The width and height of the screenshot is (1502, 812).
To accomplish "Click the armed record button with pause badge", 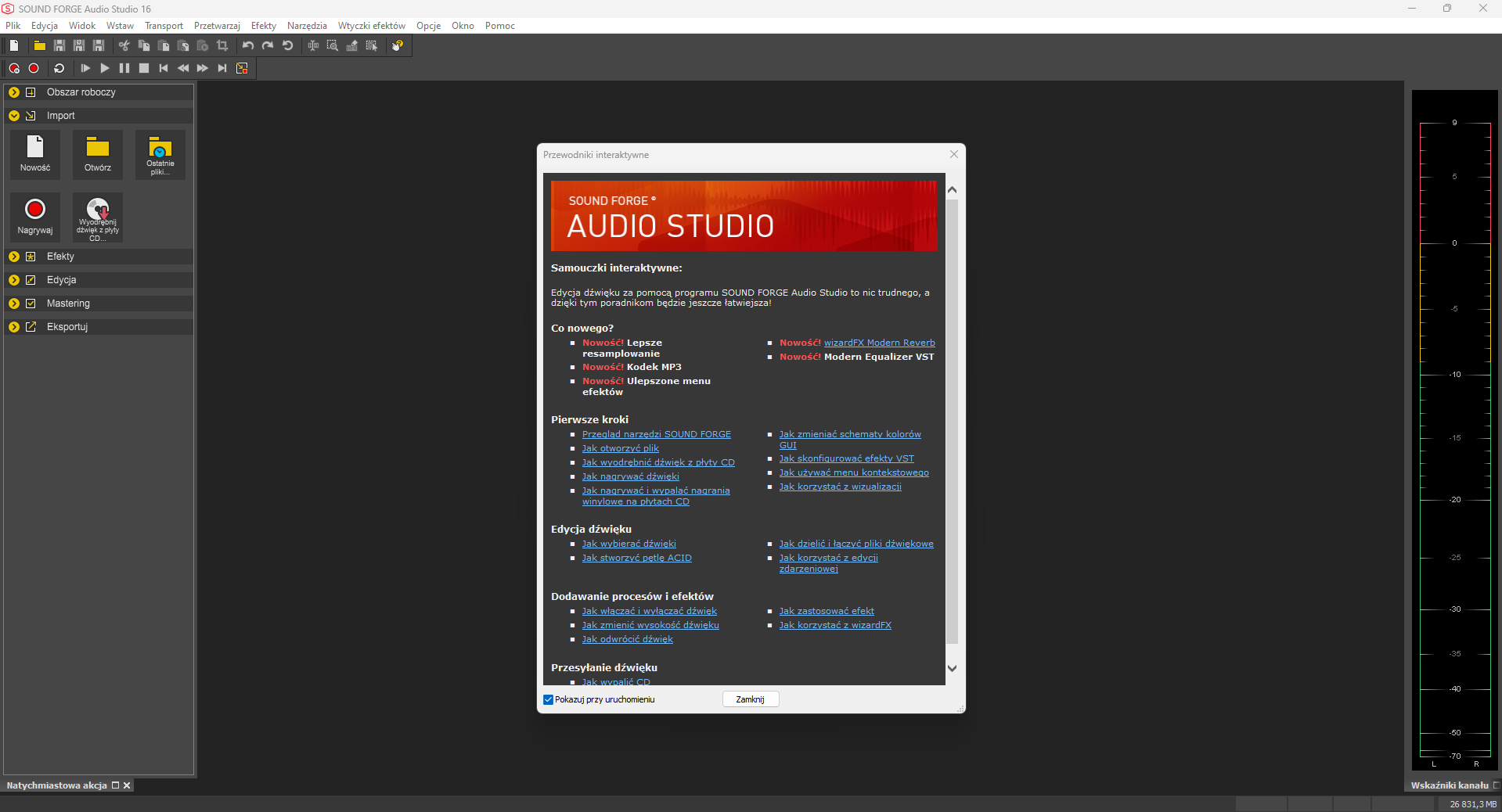I will [x=14, y=68].
